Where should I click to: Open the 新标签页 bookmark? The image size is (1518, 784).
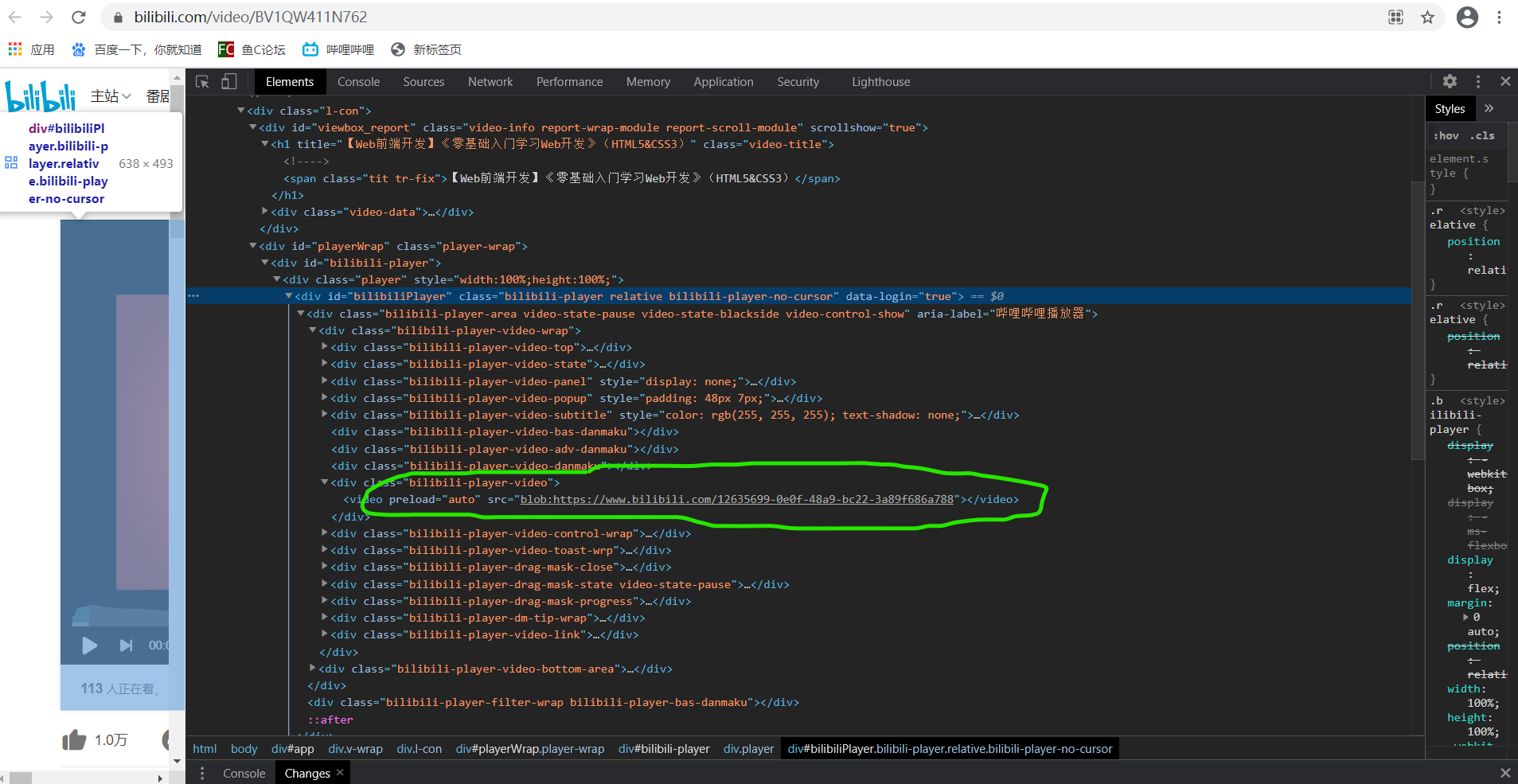[x=426, y=49]
